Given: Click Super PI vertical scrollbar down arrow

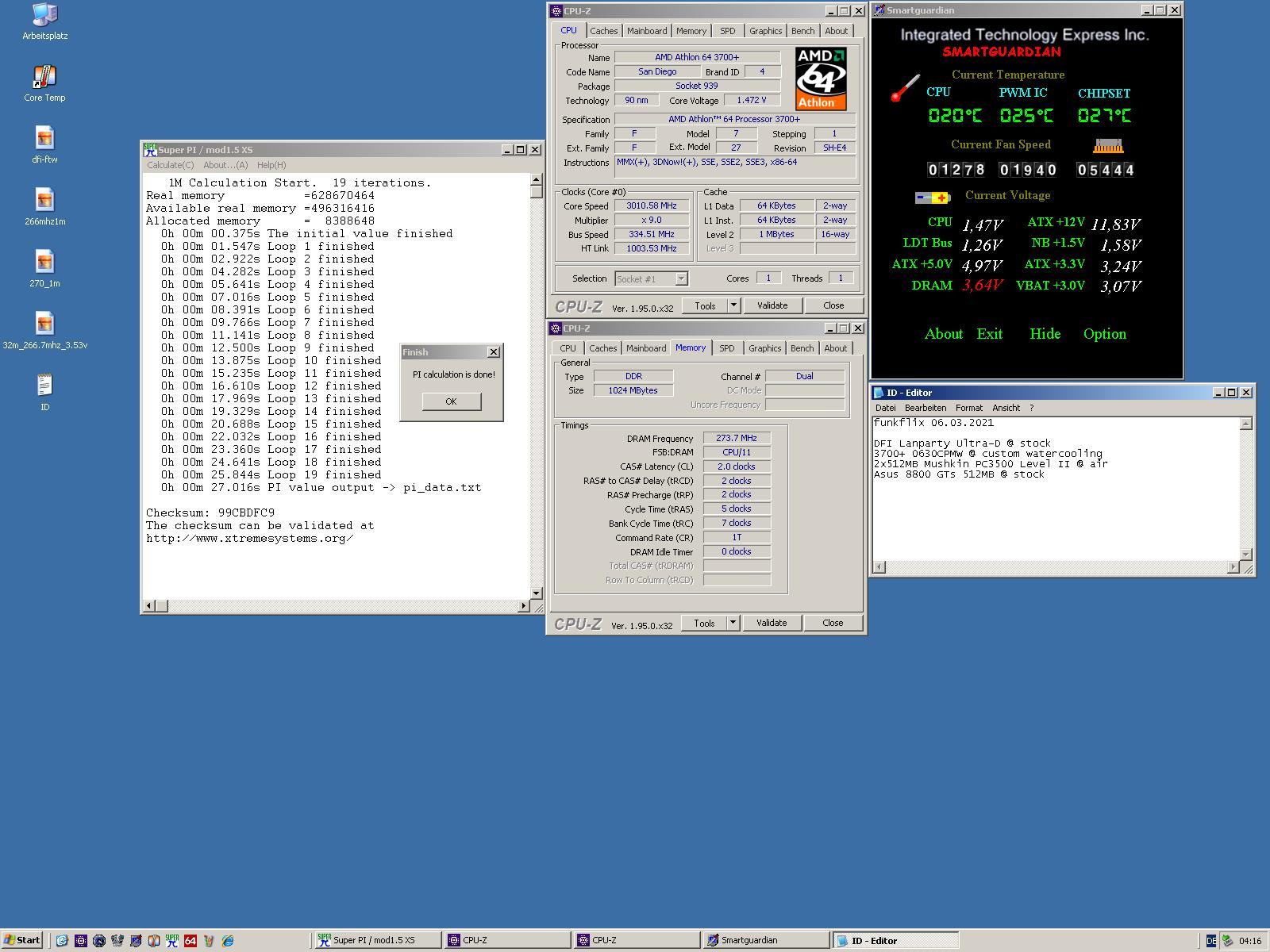Looking at the screenshot, I should (x=537, y=593).
